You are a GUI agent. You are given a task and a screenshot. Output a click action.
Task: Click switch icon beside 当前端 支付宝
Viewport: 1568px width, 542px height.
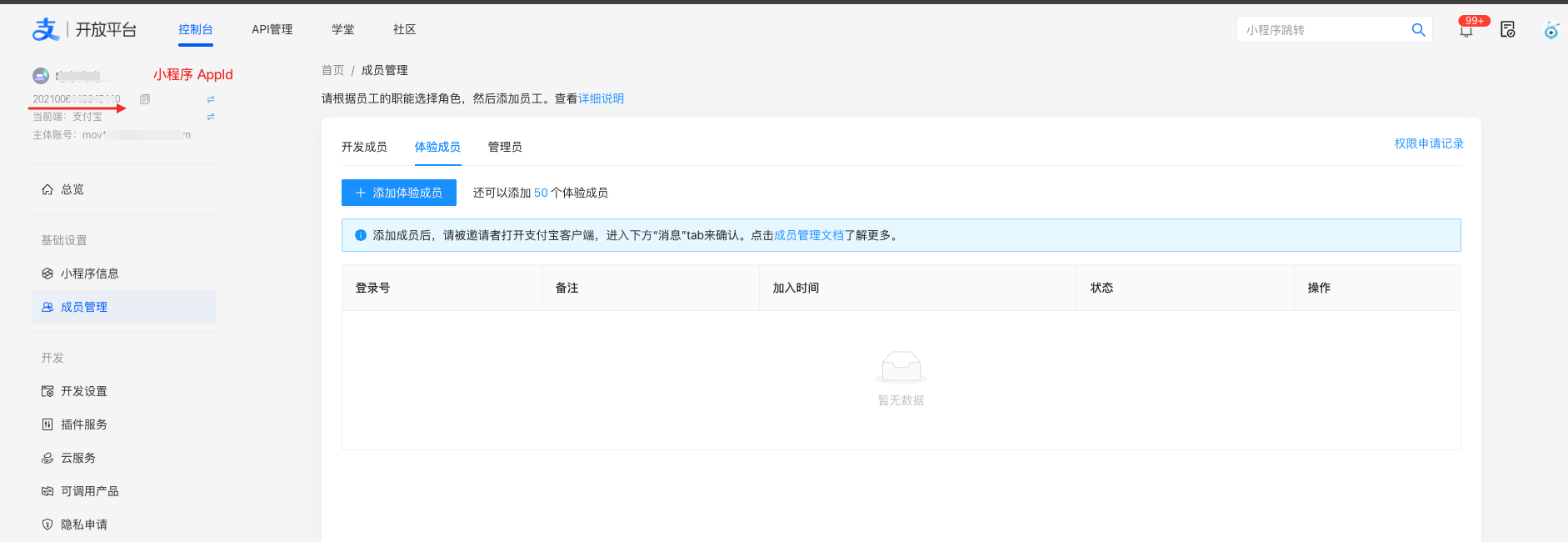211,117
